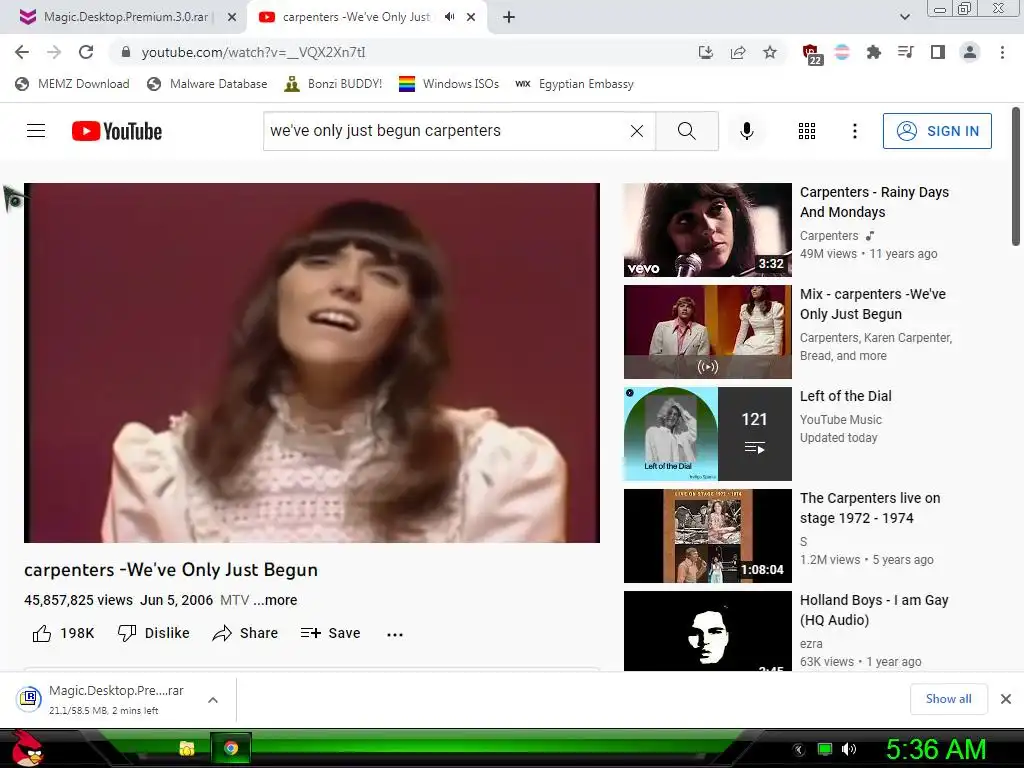Open the Angry Birds start button
This screenshot has width=1024, height=768.
(27, 748)
